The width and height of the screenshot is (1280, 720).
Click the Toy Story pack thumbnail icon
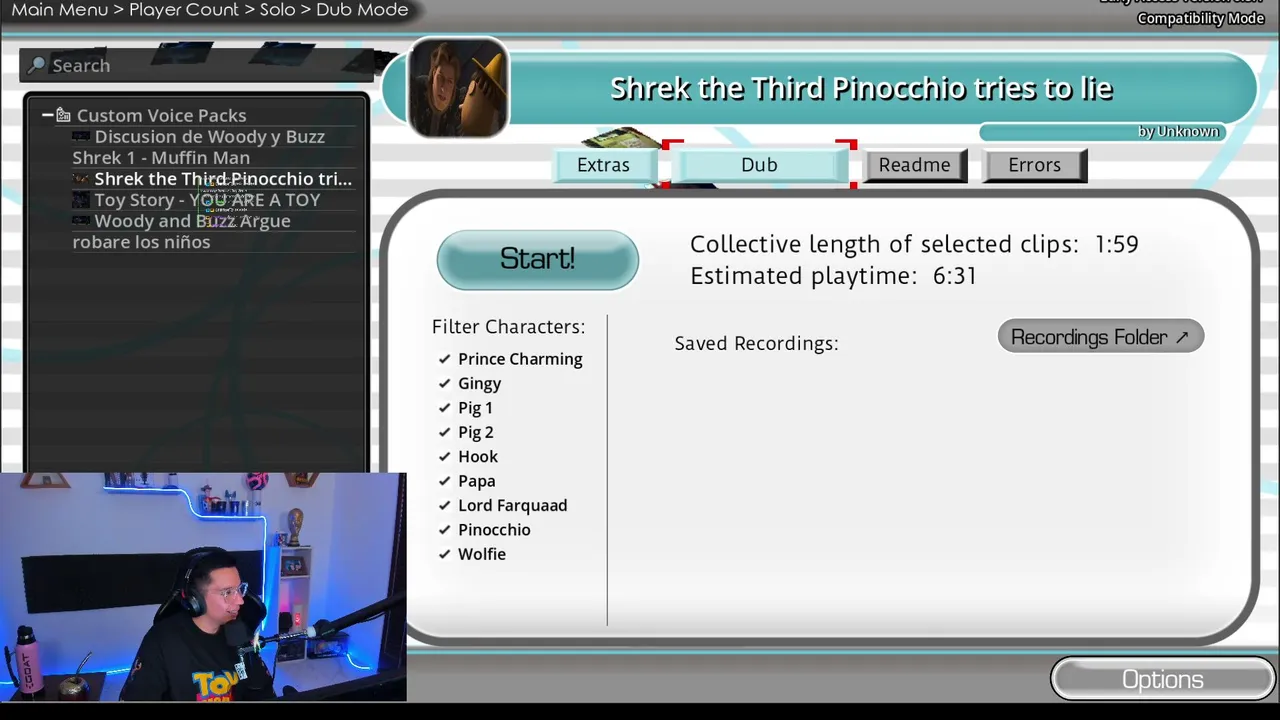click(x=81, y=200)
